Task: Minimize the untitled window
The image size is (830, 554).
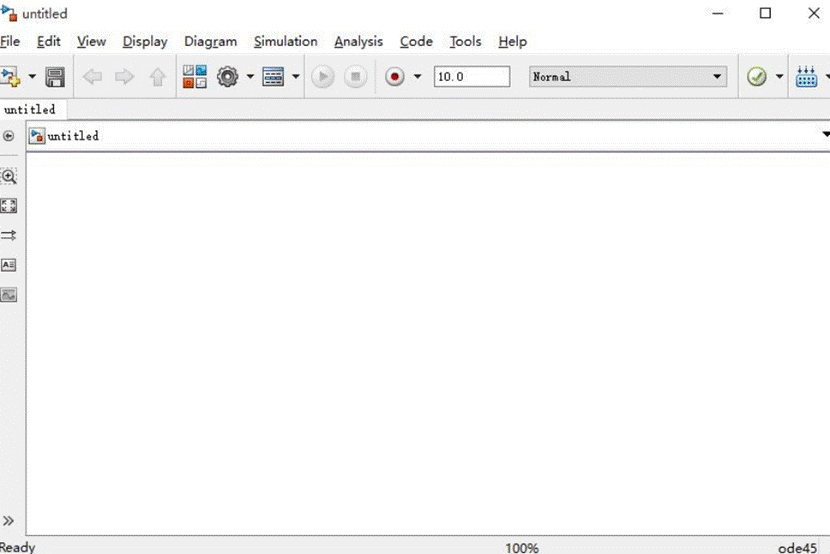Action: tap(718, 13)
